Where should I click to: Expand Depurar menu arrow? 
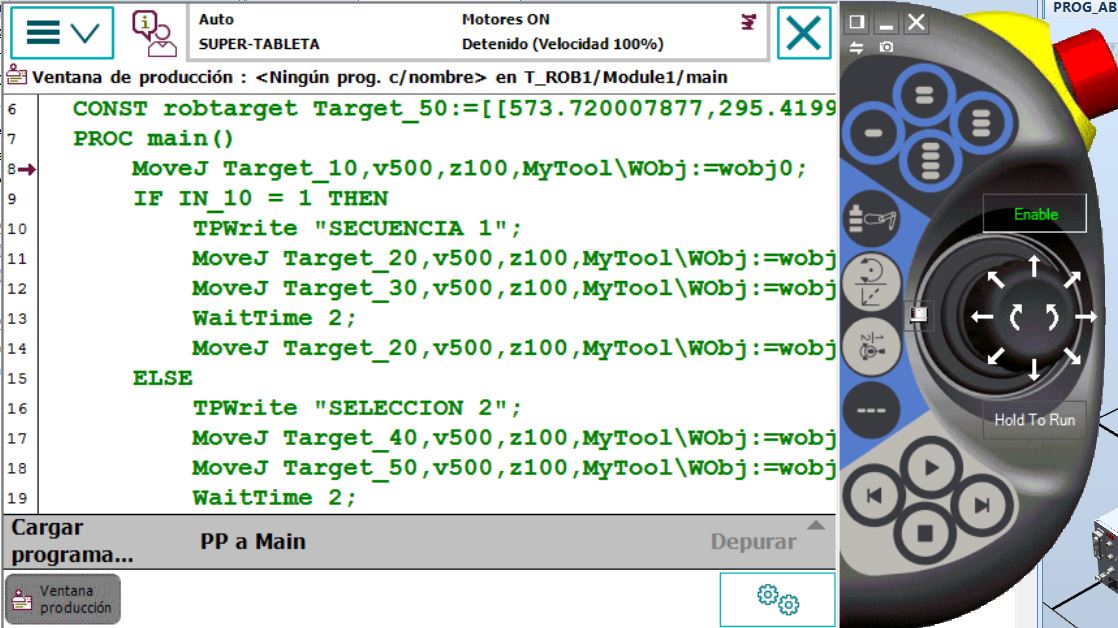[816, 525]
